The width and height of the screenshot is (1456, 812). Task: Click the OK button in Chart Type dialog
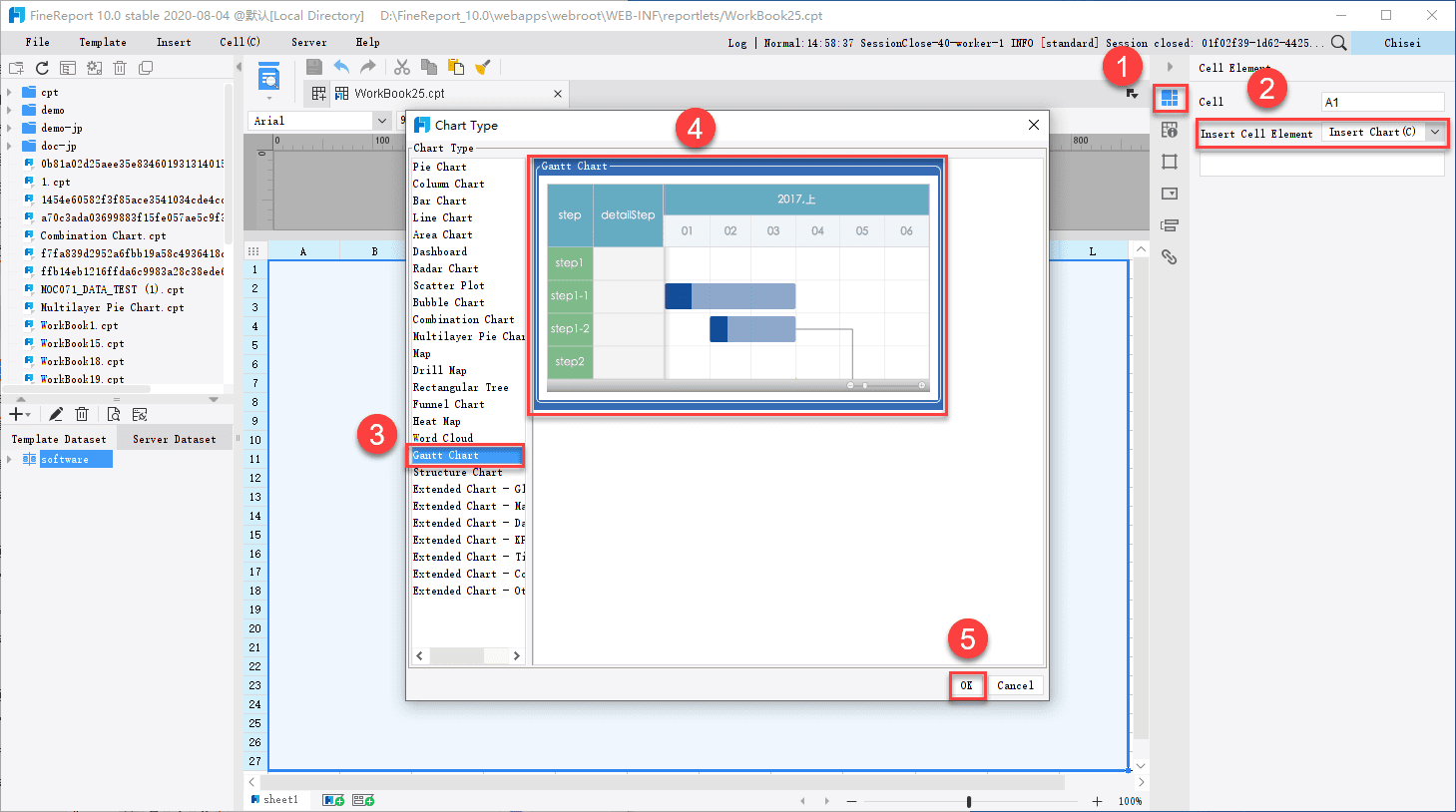(966, 685)
